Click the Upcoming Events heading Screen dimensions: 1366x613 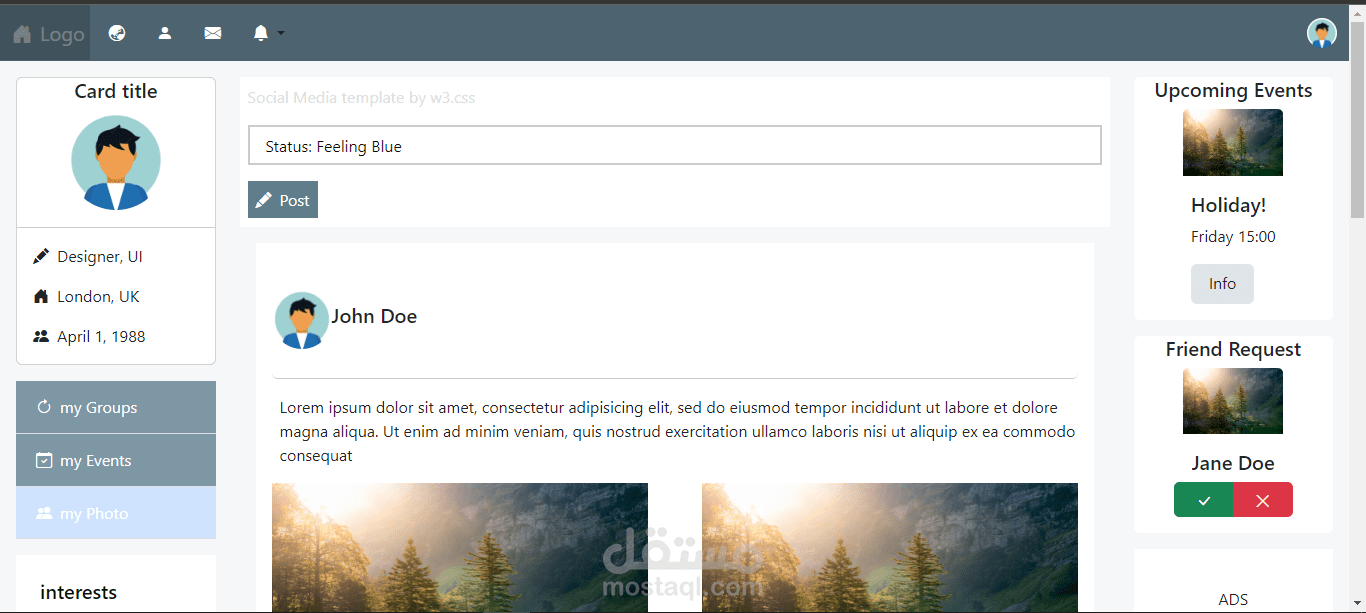(1233, 90)
